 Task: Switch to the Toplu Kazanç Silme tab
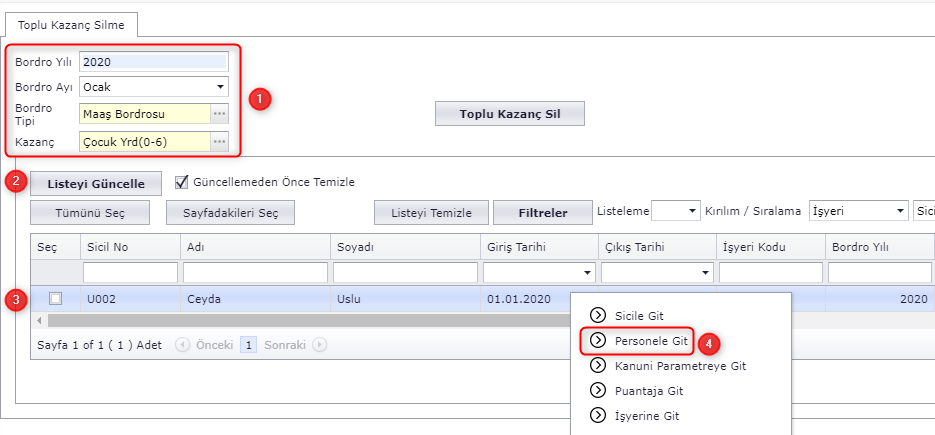[x=71, y=23]
